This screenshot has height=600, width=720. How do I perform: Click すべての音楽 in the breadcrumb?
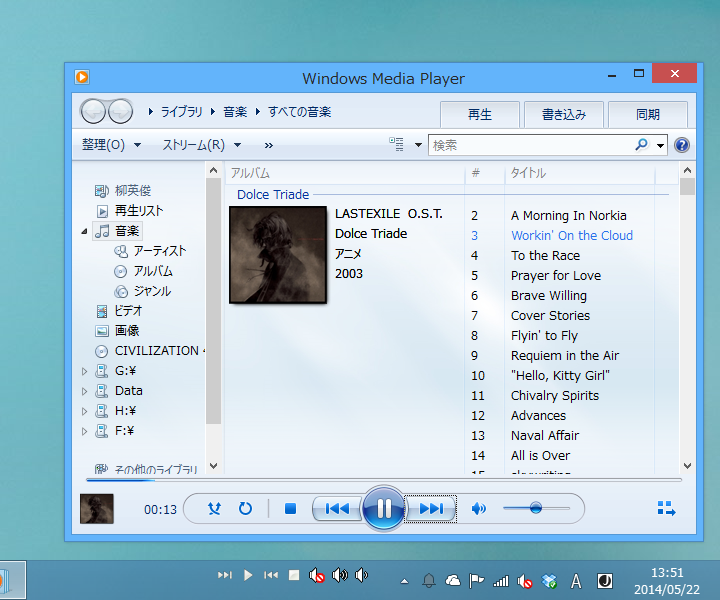point(299,112)
